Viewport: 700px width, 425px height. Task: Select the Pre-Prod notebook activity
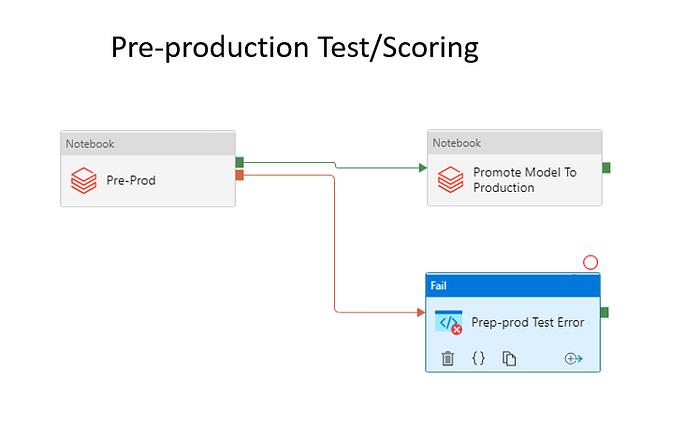pos(148,169)
